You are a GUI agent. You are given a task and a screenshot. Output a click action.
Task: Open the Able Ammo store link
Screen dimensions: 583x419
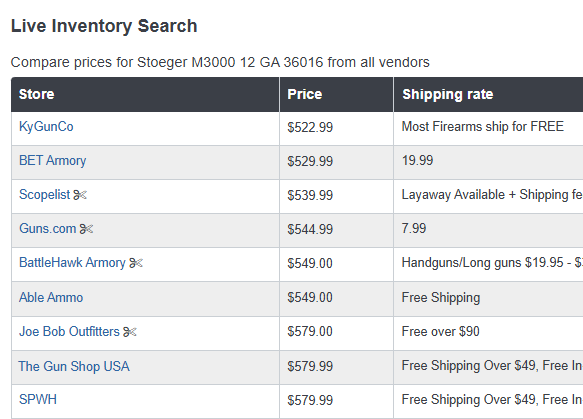(51, 297)
